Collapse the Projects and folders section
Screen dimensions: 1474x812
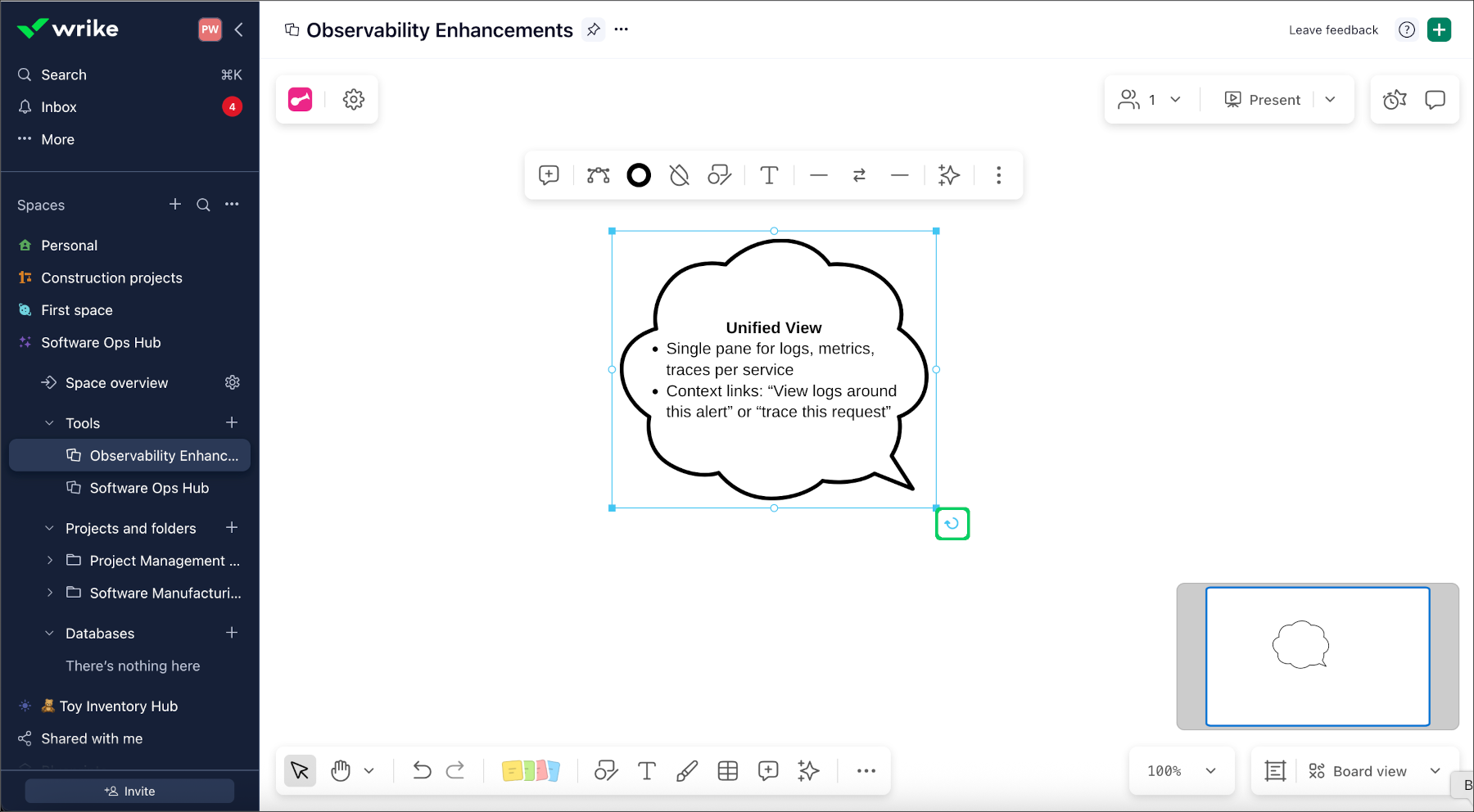(49, 528)
